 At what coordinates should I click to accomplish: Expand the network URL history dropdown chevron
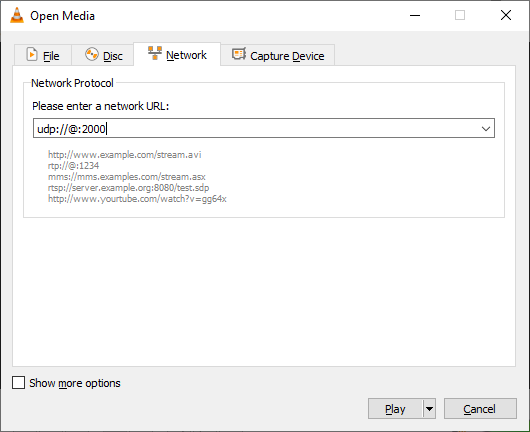(486, 128)
